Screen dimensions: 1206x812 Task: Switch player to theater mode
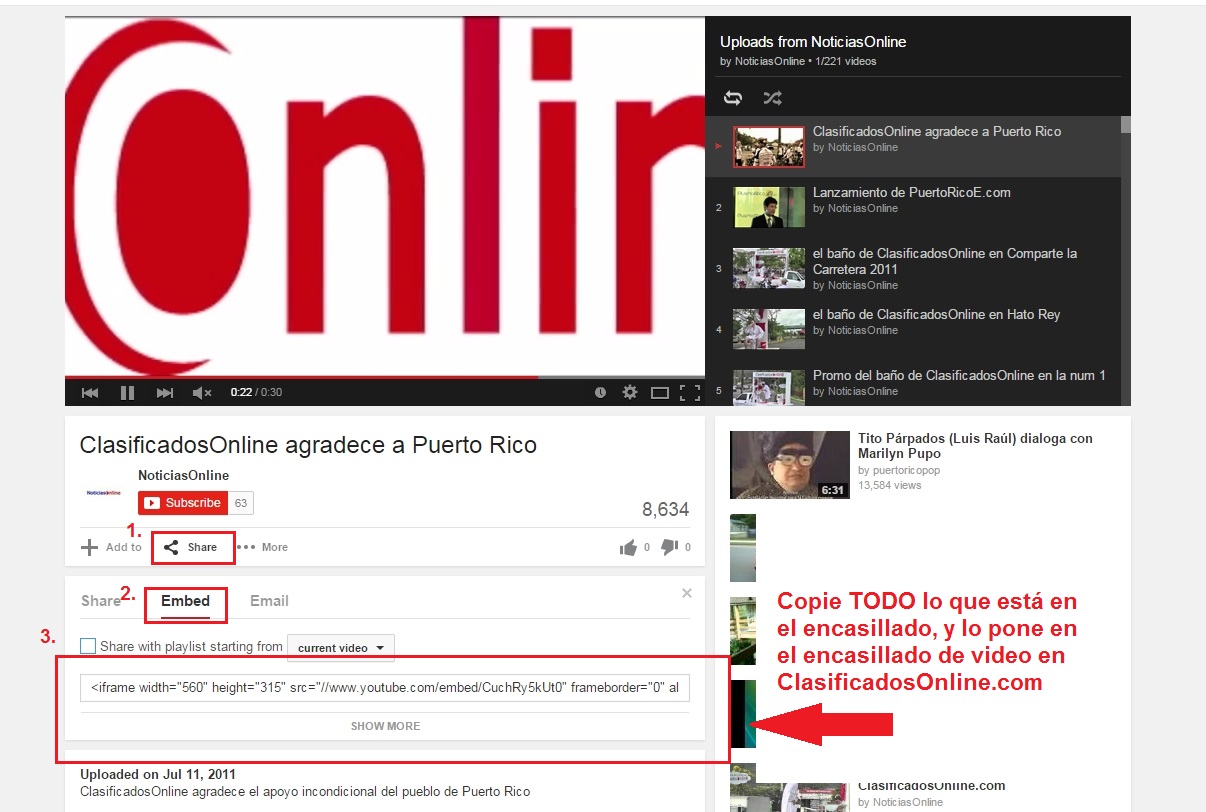(x=659, y=393)
